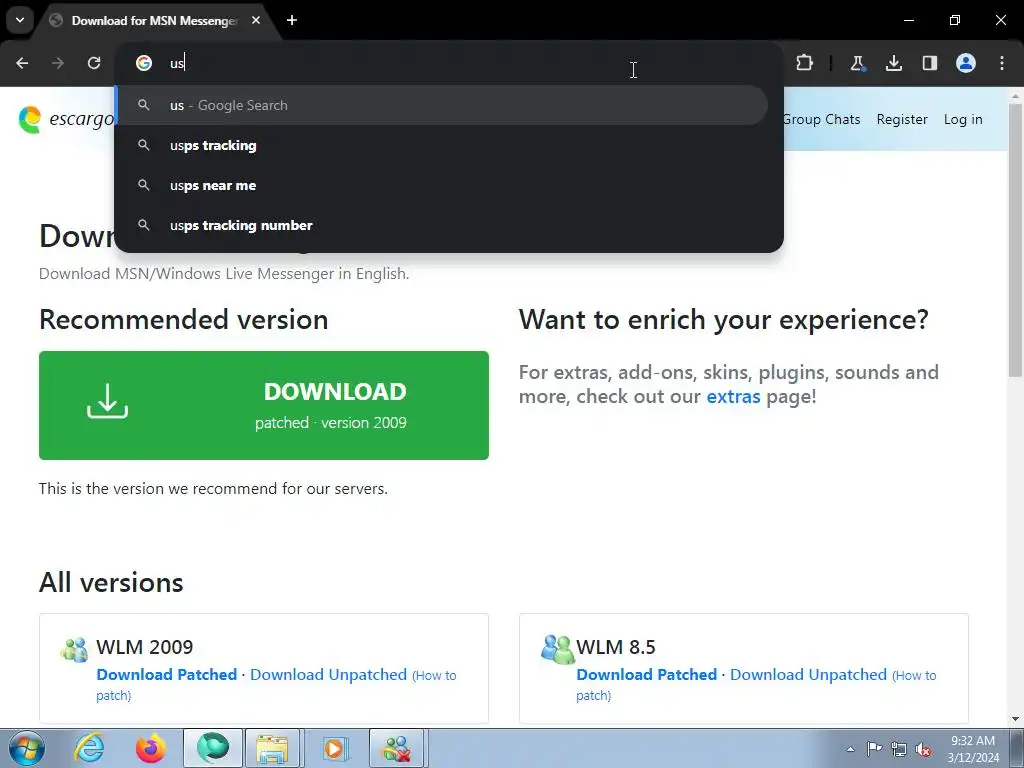
Task: Launch Firefox from taskbar
Action: (150, 748)
